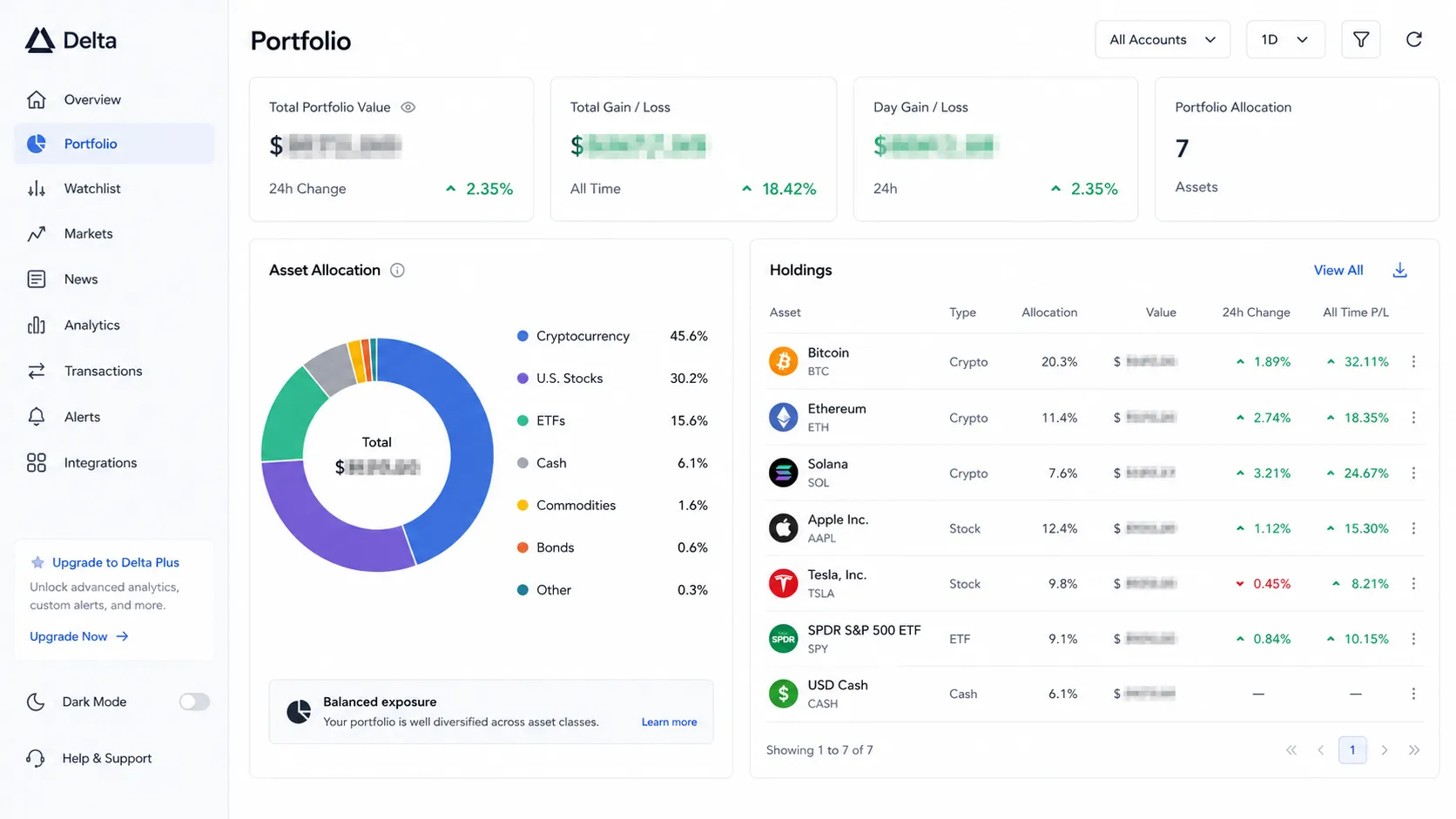Screen dimensions: 1456x819
Task: Open Integrations in the sidebar
Action: [114, 463]
